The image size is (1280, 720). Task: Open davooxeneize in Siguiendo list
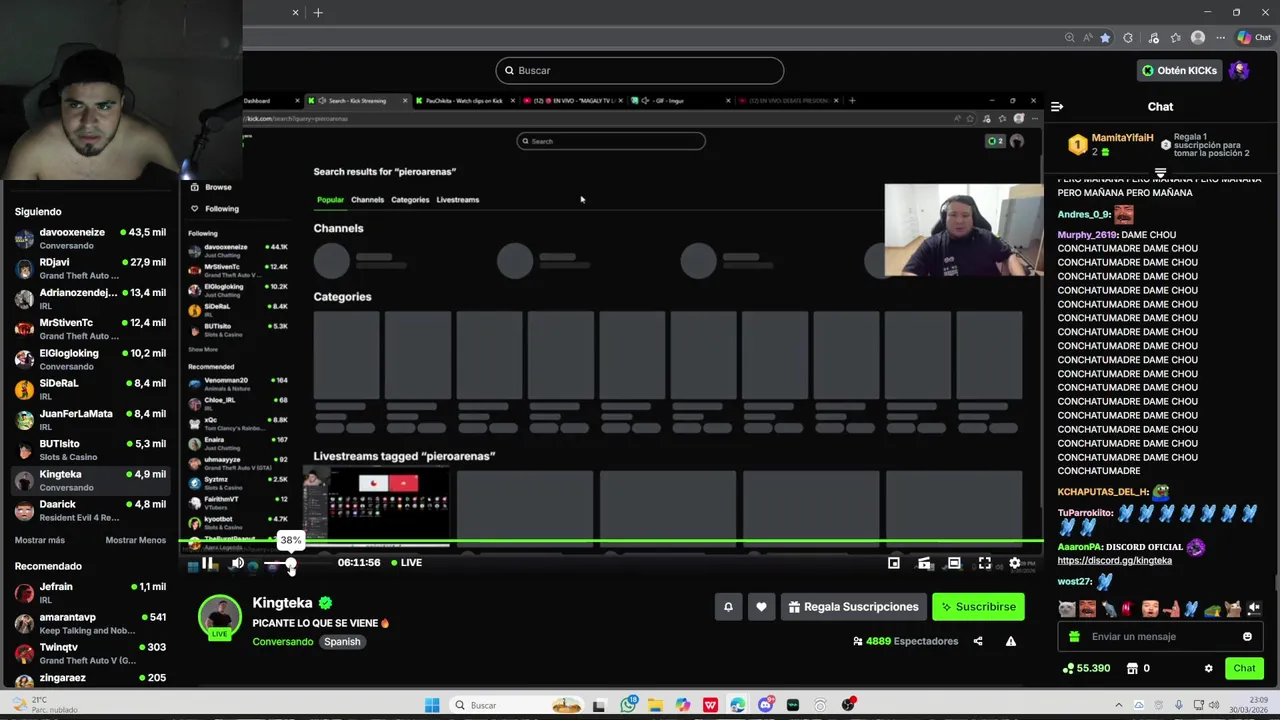91,238
